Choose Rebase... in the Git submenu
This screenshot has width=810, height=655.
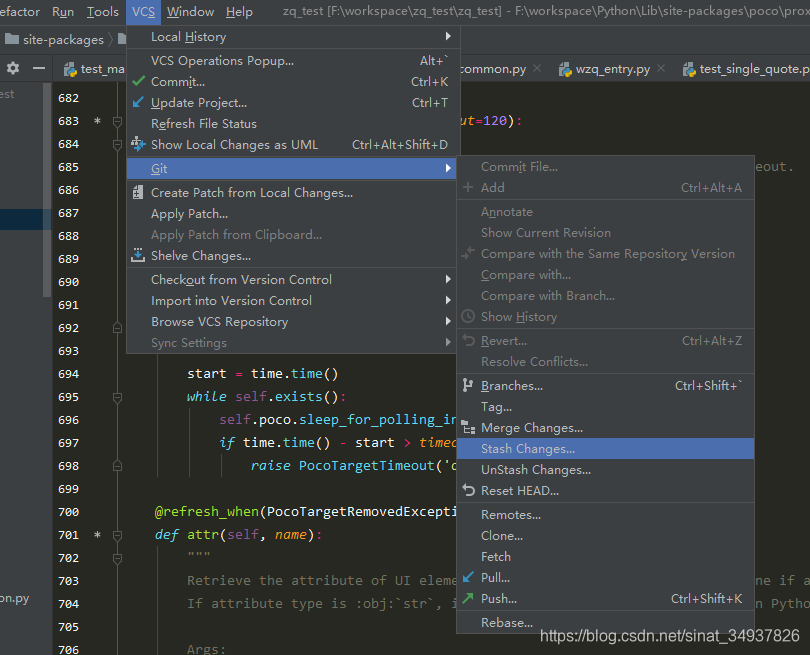coord(605,622)
